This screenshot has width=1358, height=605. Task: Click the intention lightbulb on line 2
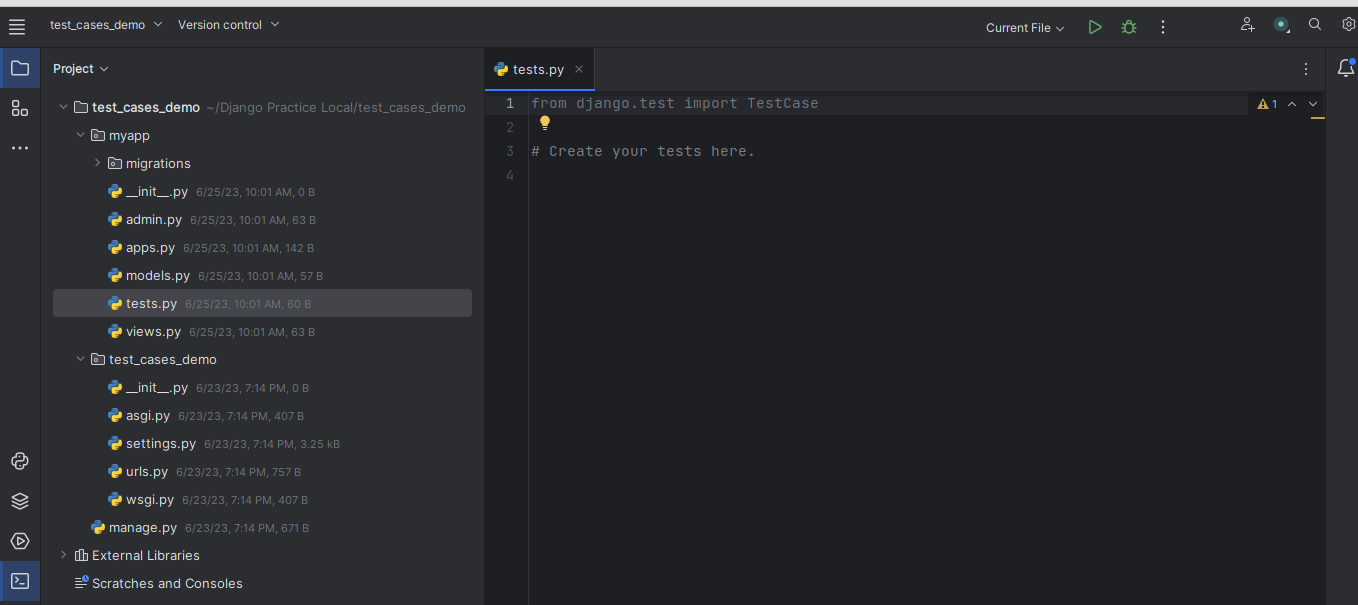[544, 123]
